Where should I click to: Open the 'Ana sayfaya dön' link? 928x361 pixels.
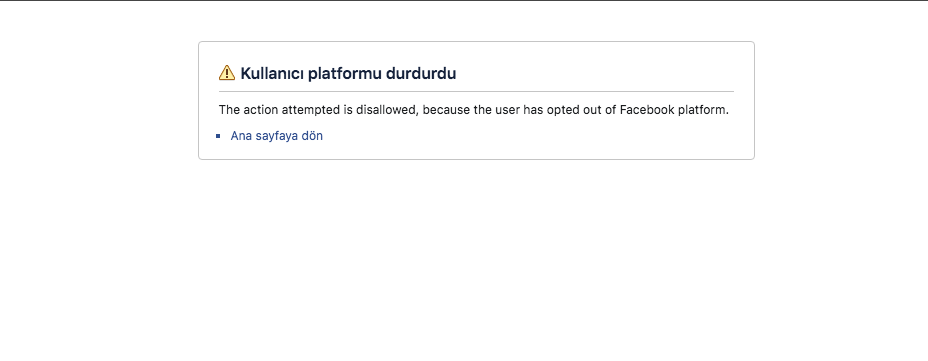click(276, 136)
